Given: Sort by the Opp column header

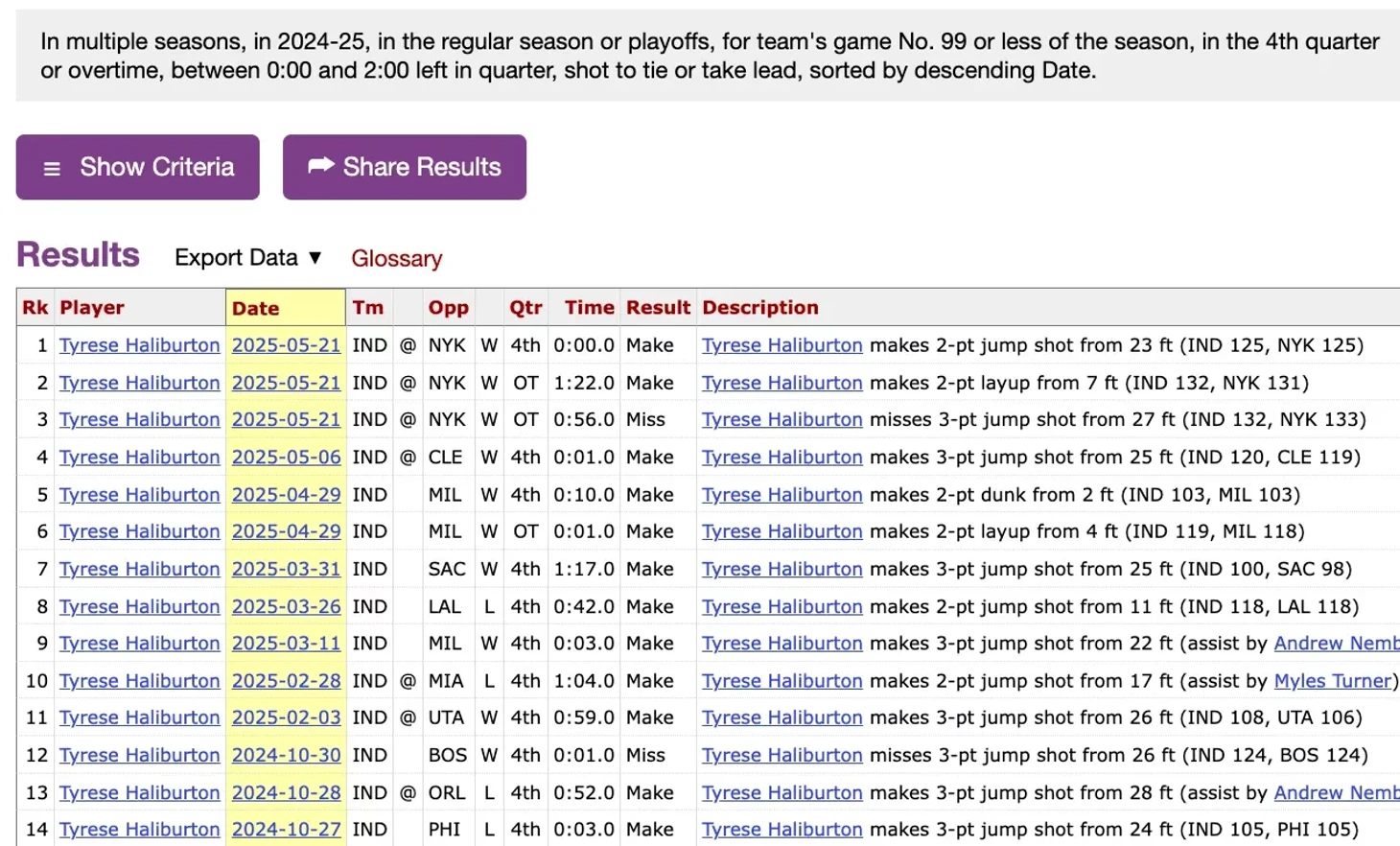Looking at the screenshot, I should [x=448, y=308].
